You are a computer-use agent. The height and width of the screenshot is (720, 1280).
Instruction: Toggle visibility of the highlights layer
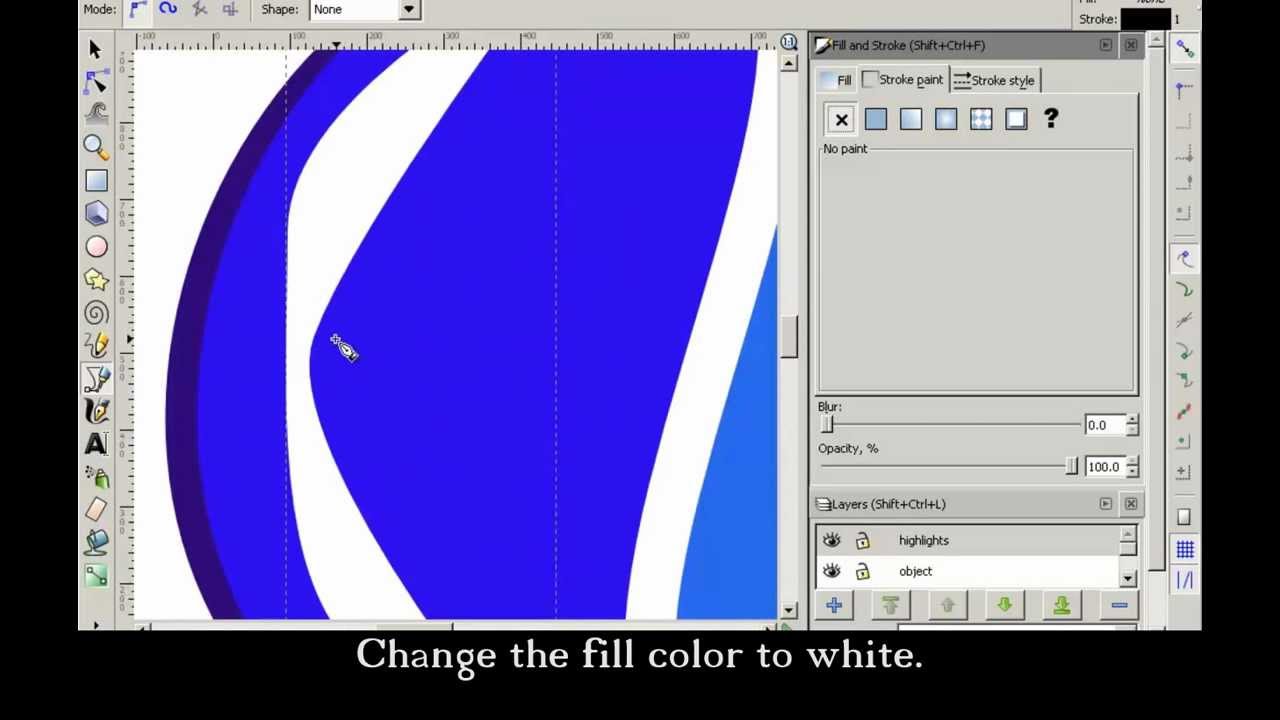coord(832,540)
